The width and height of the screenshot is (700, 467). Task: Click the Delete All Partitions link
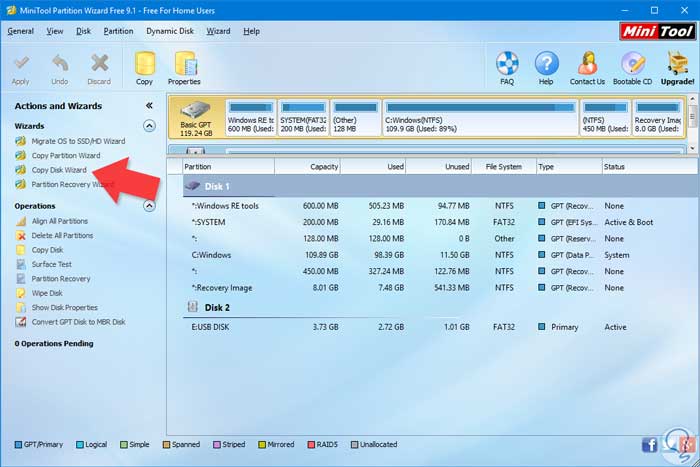(x=62, y=235)
